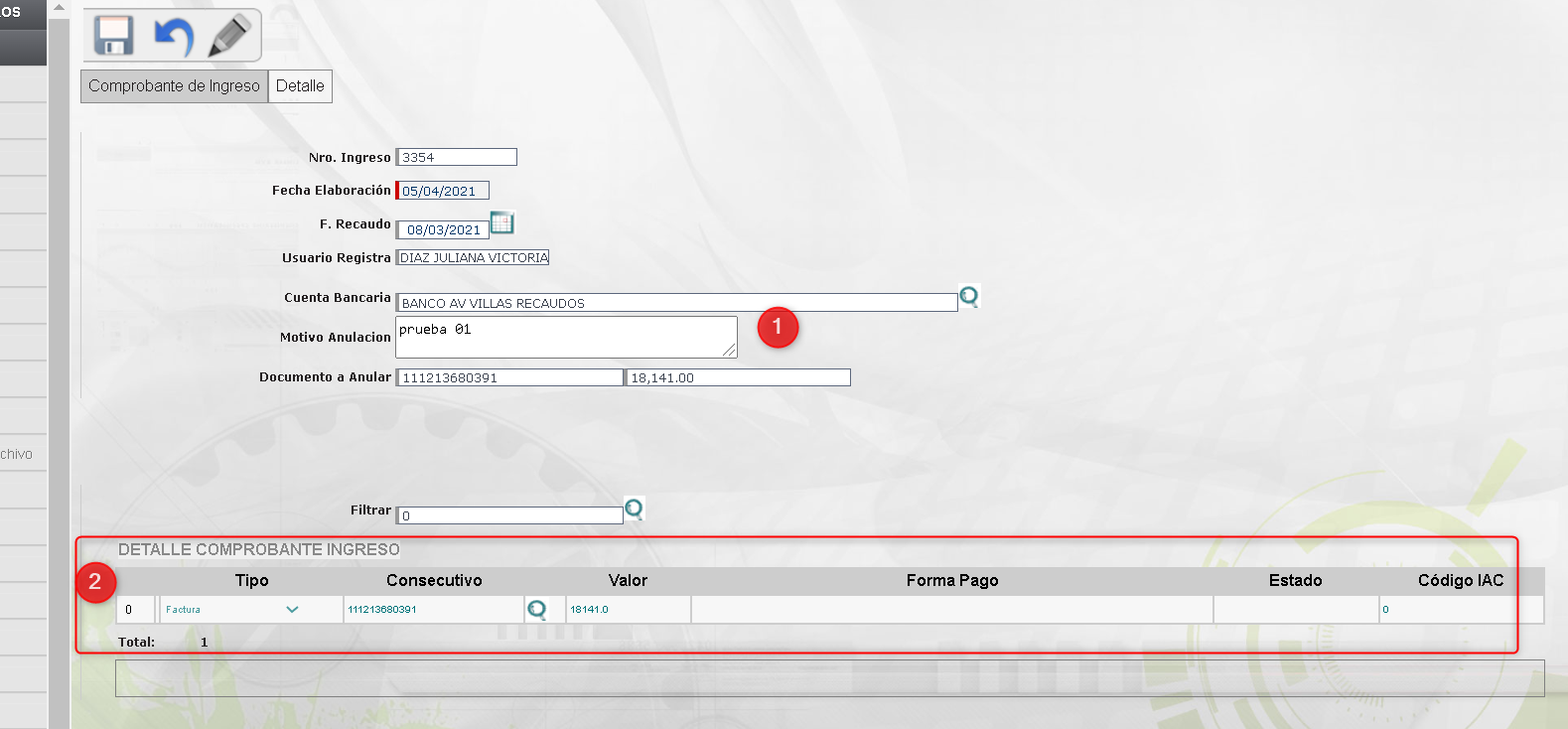Screen dimensions: 1568x729
Task: Click the Cuenta Bancaria input field
Action: (677, 303)
